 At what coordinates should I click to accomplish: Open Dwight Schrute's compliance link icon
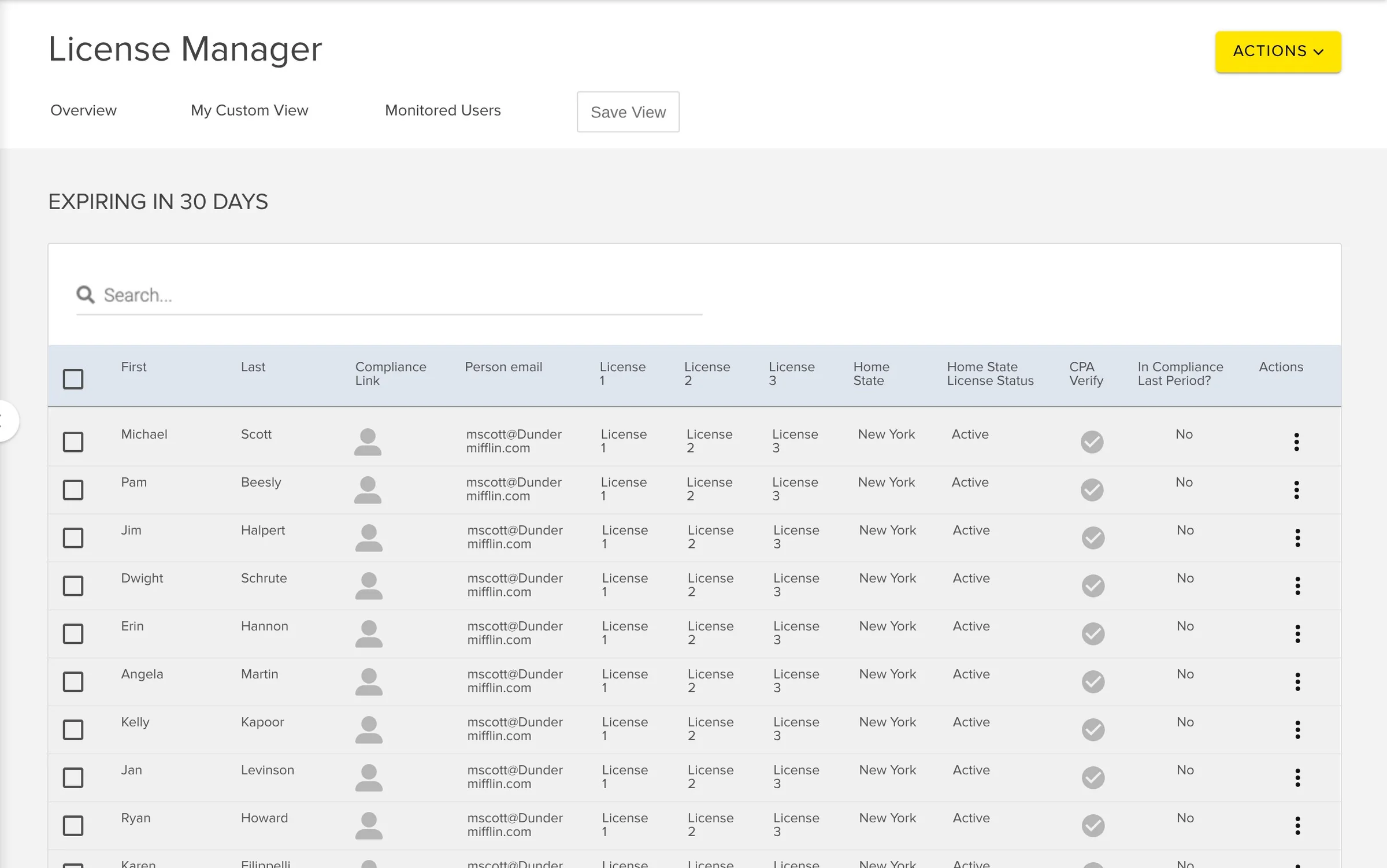coord(369,586)
